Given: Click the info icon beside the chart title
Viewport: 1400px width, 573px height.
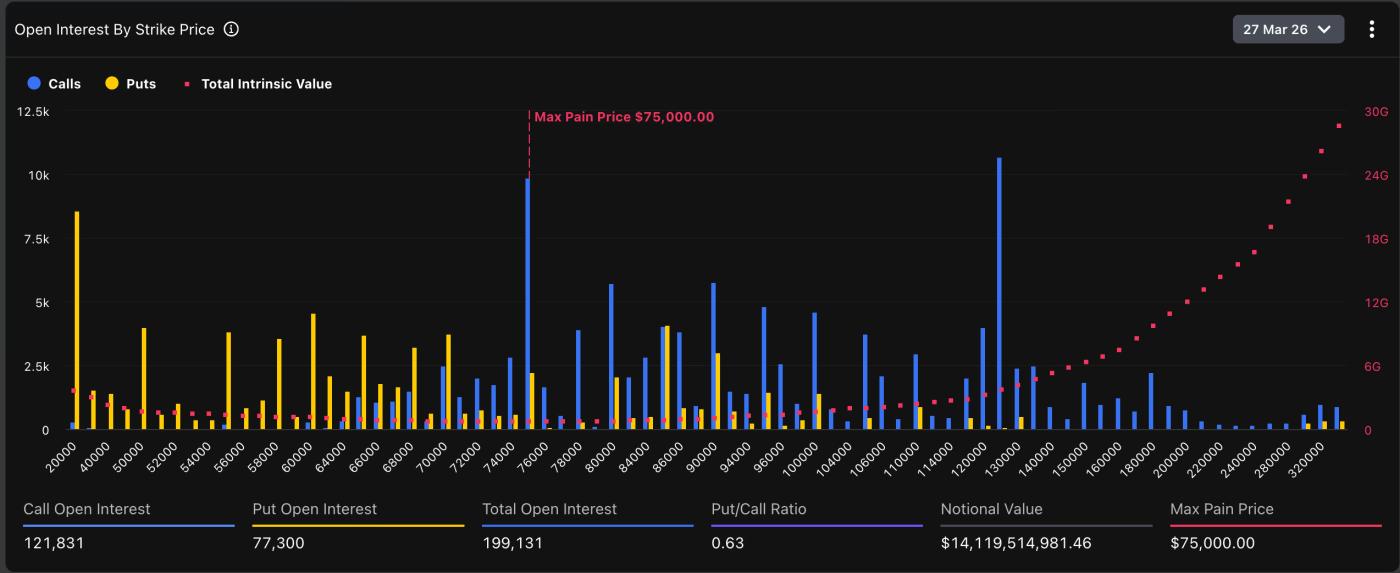Looking at the screenshot, I should click(231, 30).
